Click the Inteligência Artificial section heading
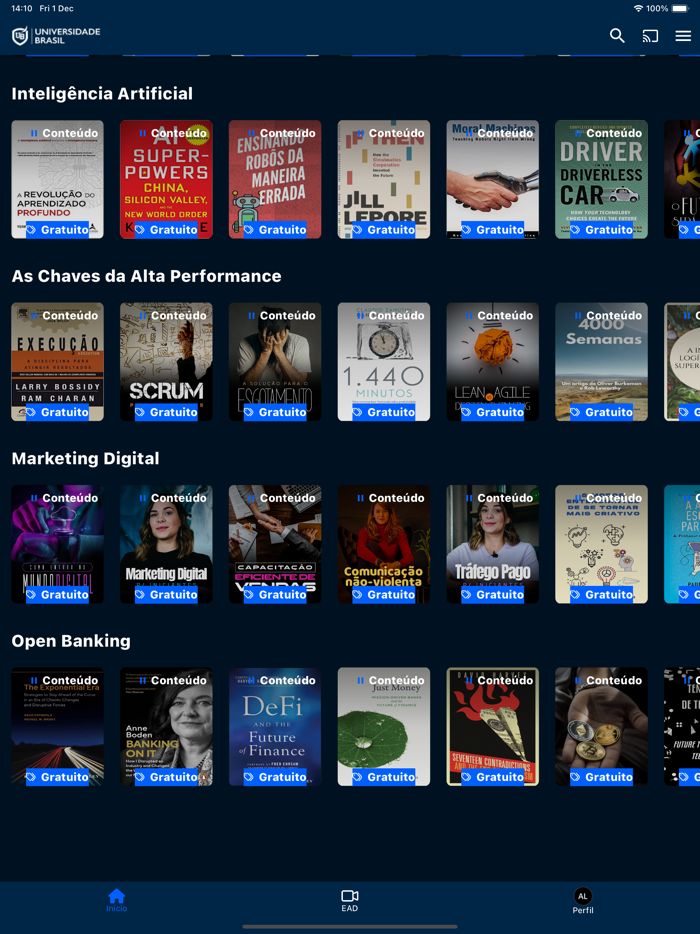Screen dimensions: 700x934 tap(102, 94)
